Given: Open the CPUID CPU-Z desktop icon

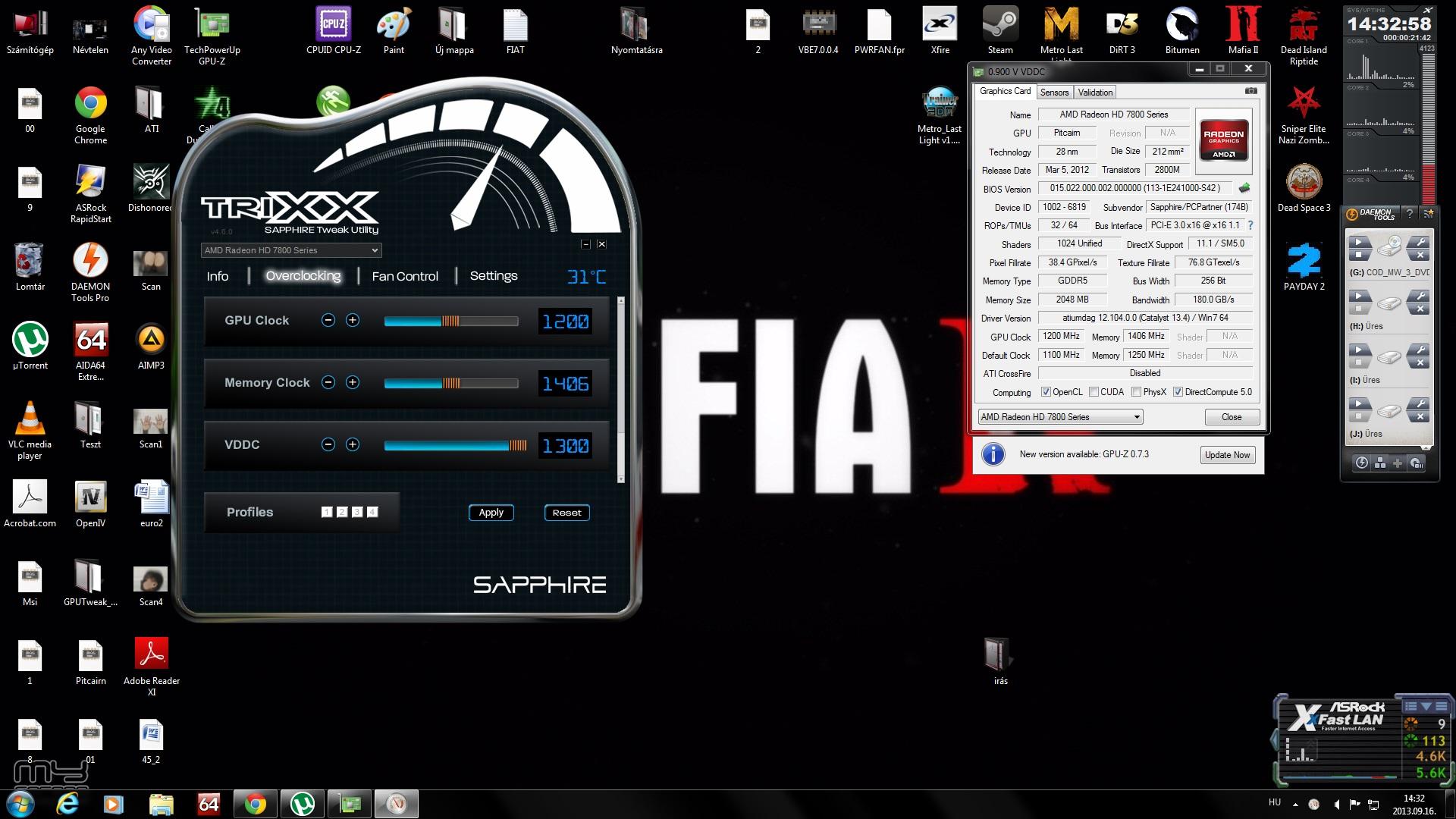Looking at the screenshot, I should coord(334,31).
